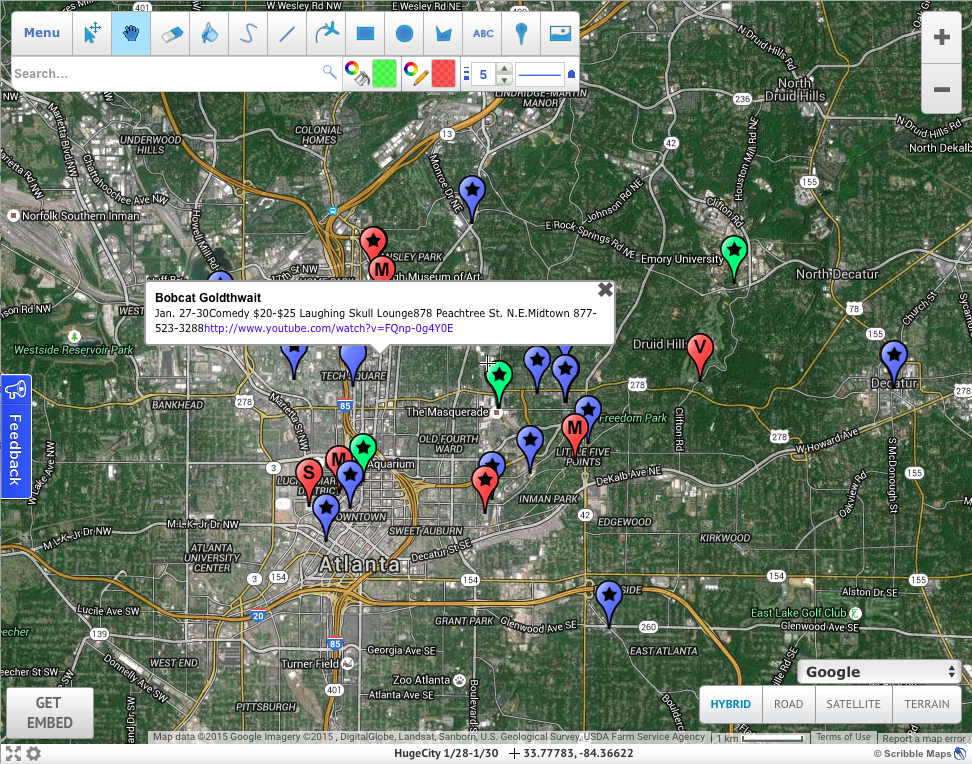This screenshot has width=972, height=764.
Task: Open the Scribble Maps credit link
Action: tap(919, 753)
